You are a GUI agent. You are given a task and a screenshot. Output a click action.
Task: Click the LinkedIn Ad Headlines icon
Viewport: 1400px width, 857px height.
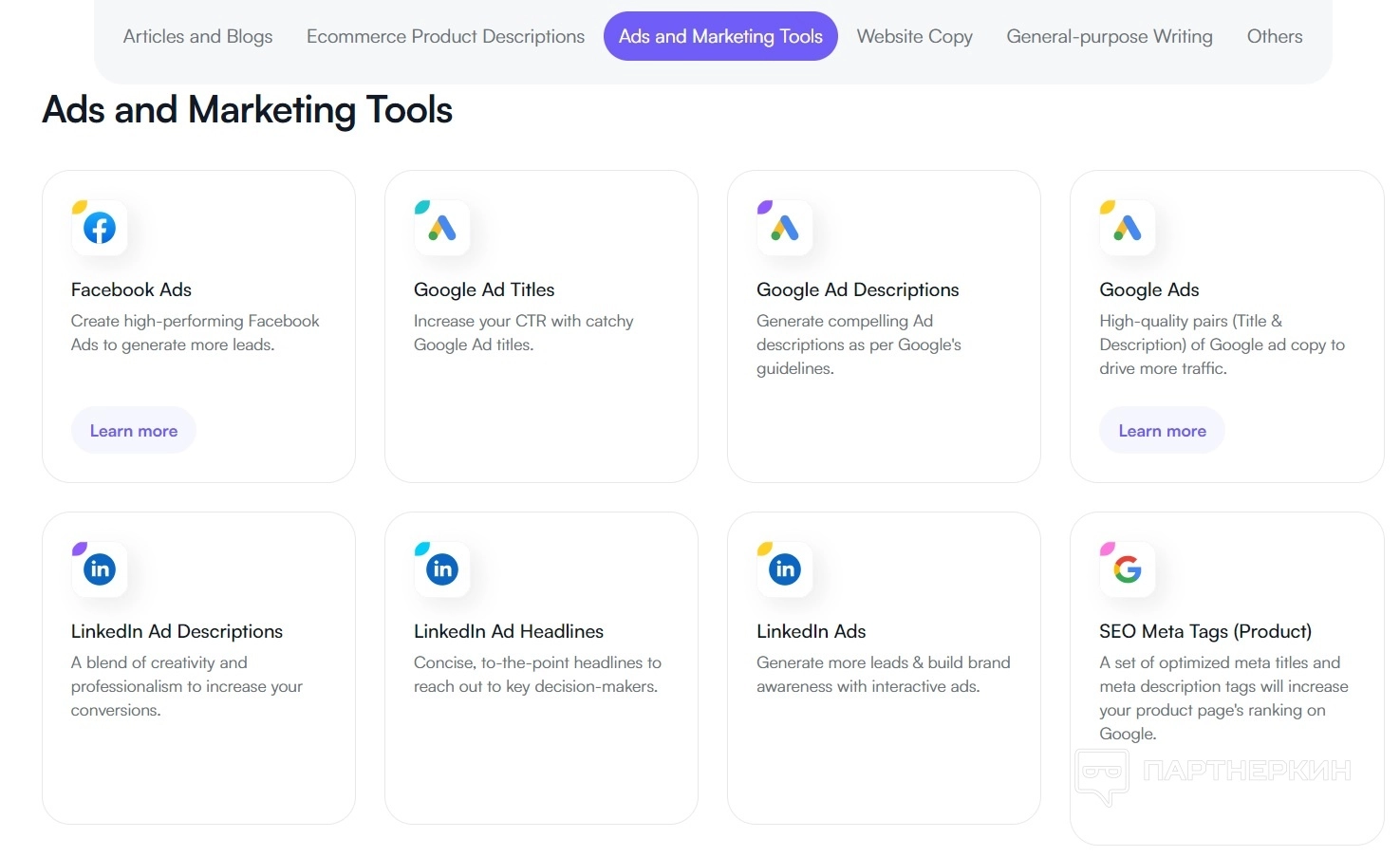(x=442, y=569)
